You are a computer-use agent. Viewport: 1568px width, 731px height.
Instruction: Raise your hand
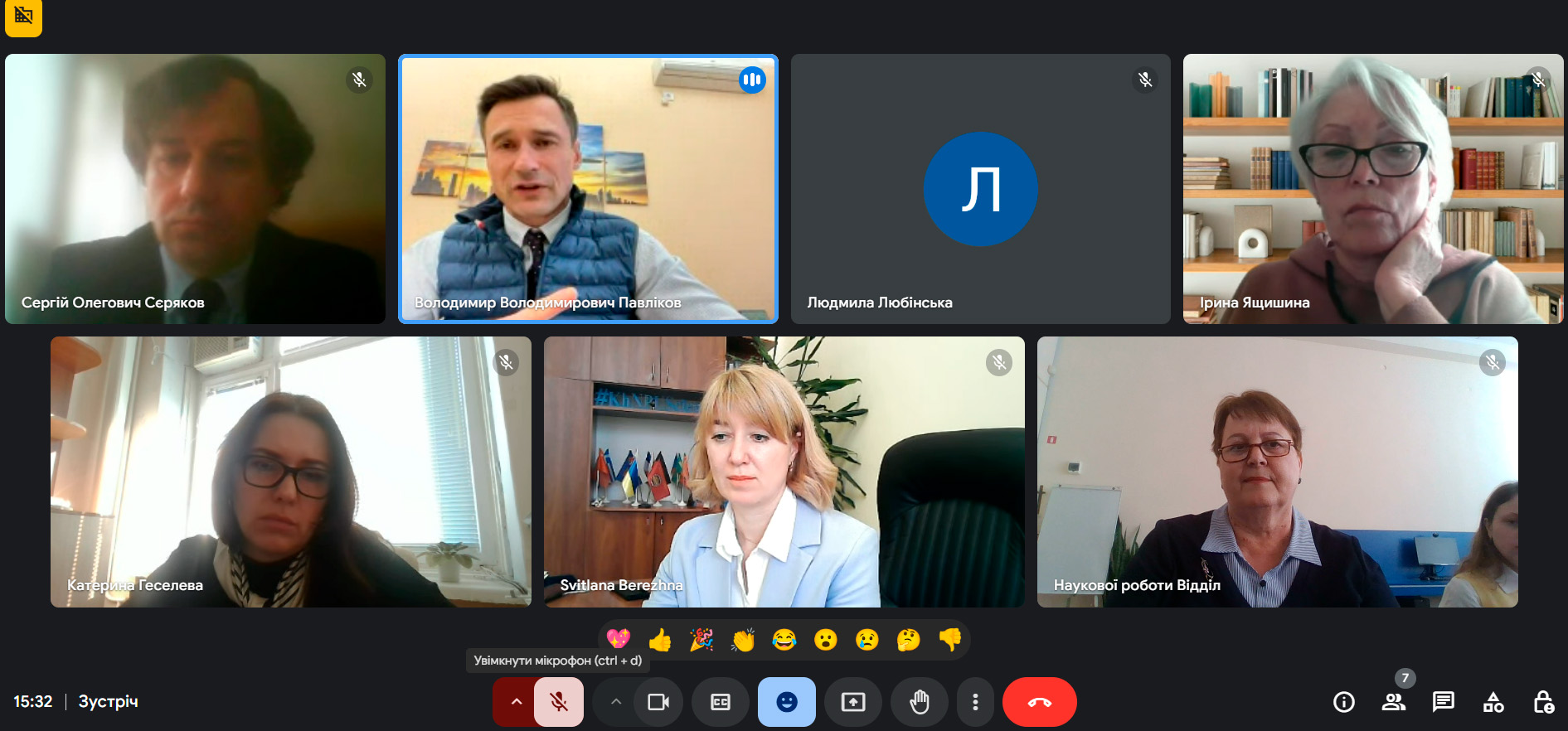coord(919,702)
